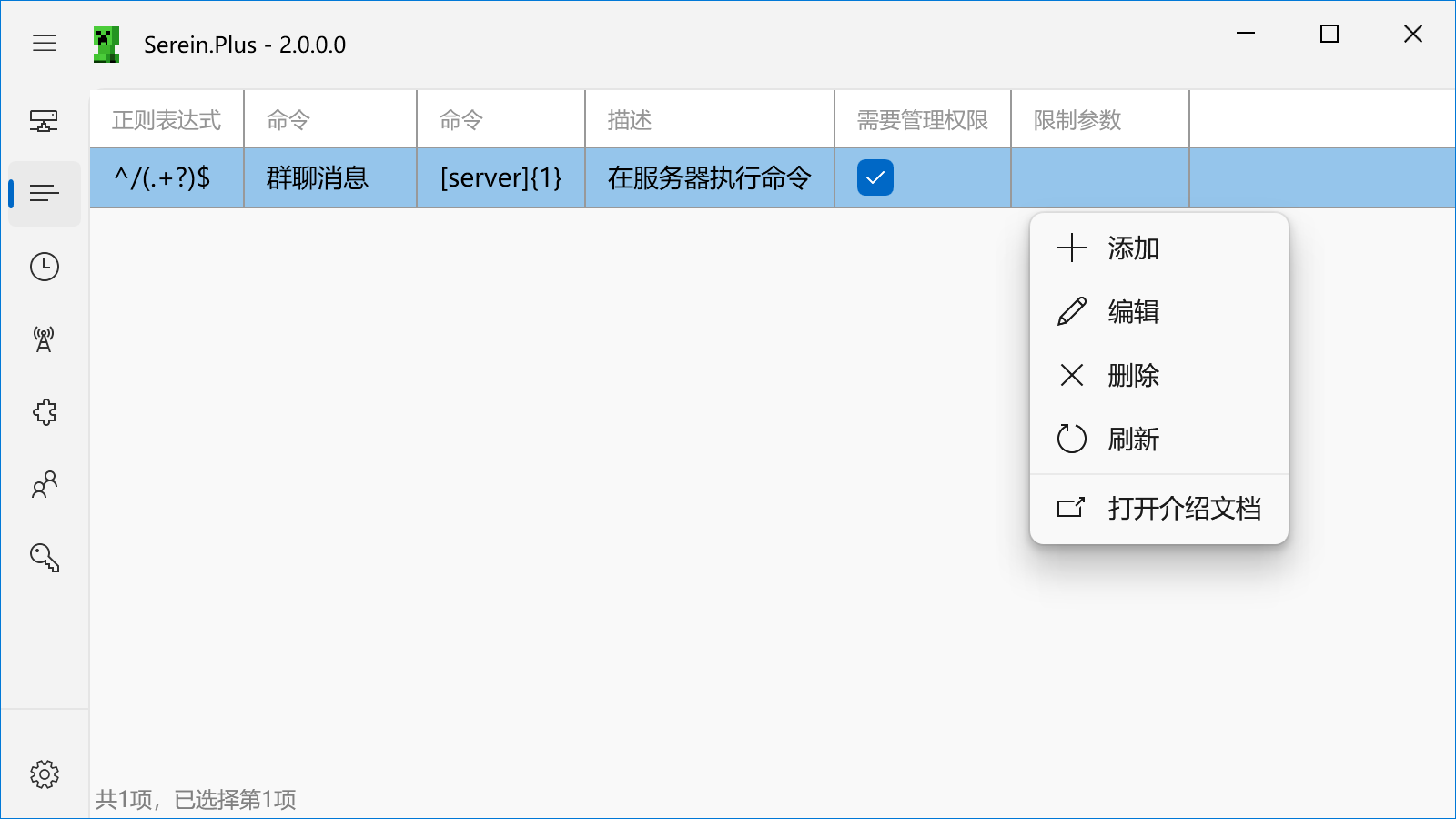This screenshot has width=1456, height=819.
Task: Open the connection antenna sidebar icon
Action: click(x=44, y=339)
